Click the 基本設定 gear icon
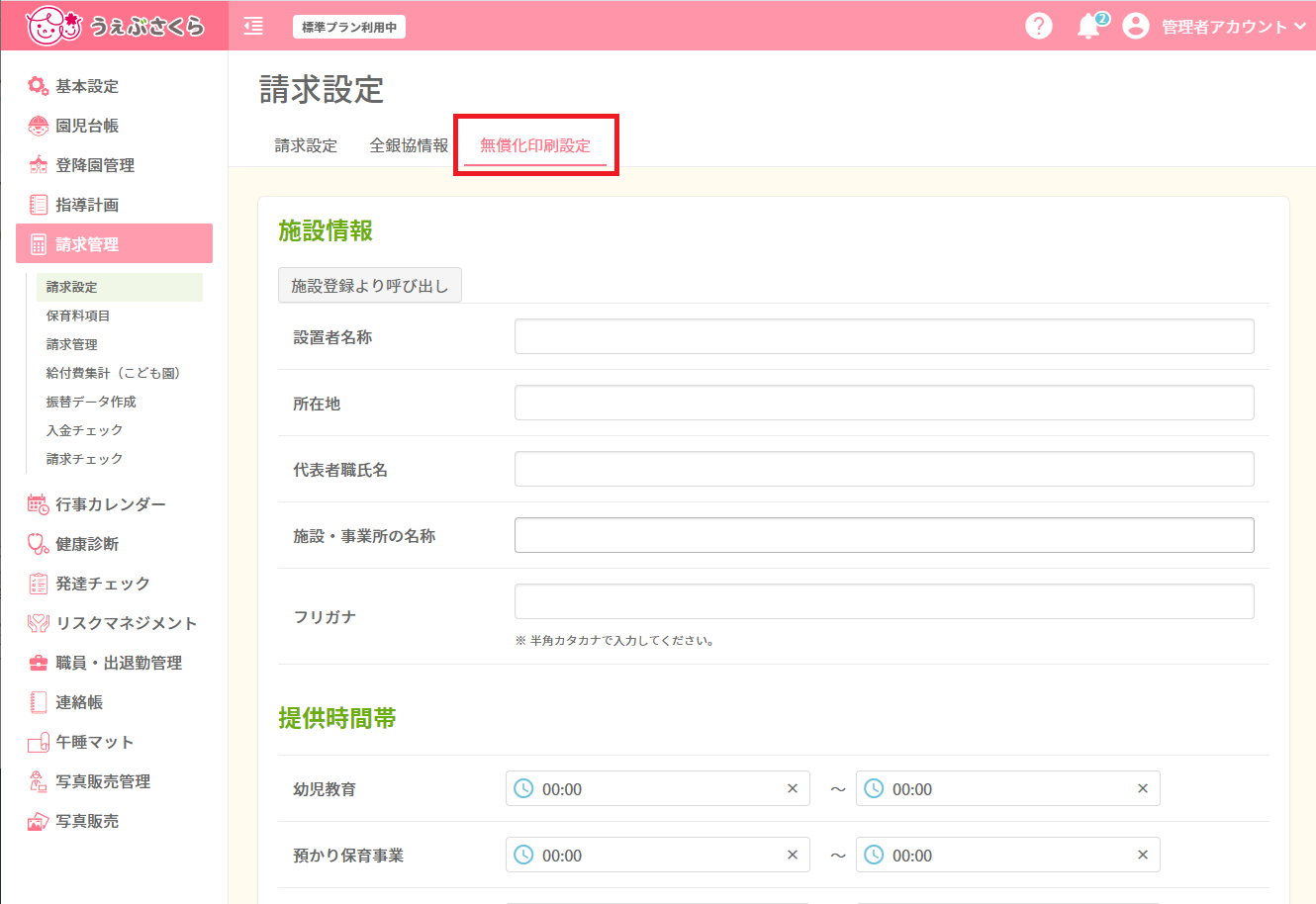The image size is (1316, 904). coord(38,86)
